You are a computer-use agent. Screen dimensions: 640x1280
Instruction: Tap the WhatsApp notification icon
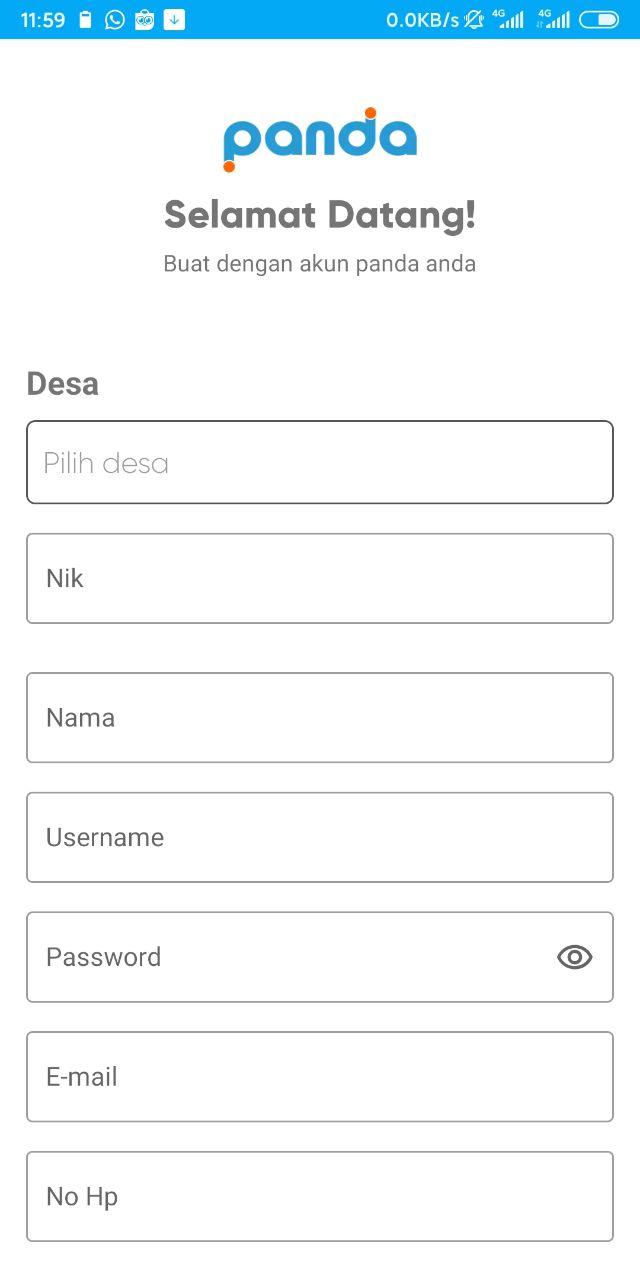pyautogui.click(x=115, y=19)
